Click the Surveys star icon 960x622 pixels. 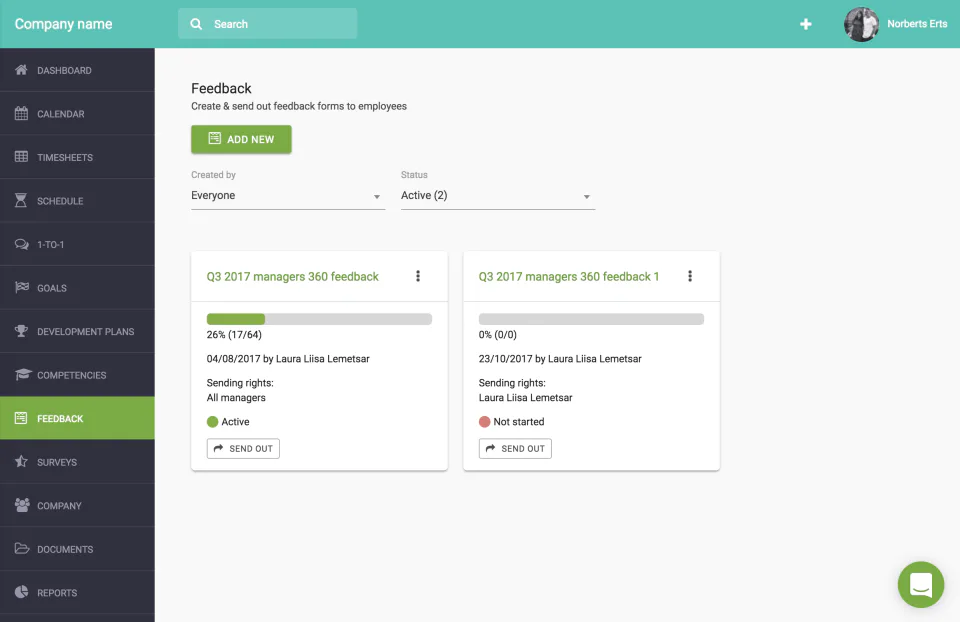point(21,462)
